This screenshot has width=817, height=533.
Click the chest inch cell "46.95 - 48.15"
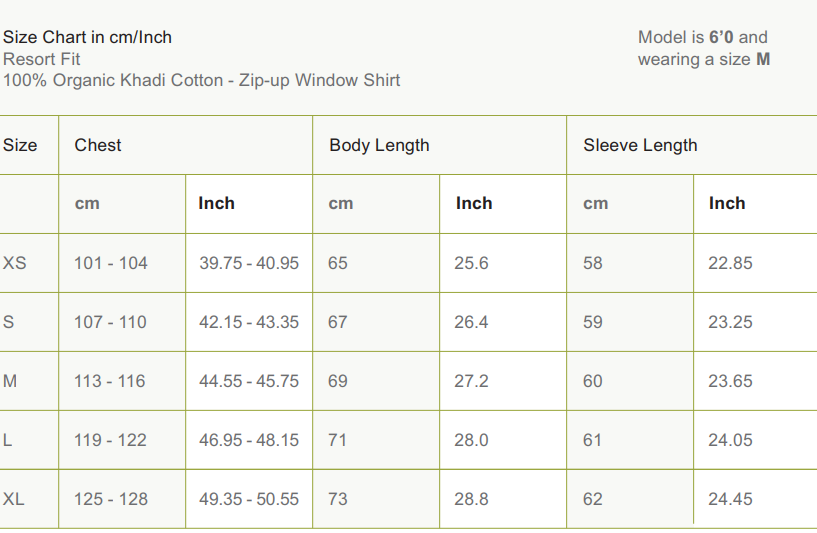(x=249, y=440)
